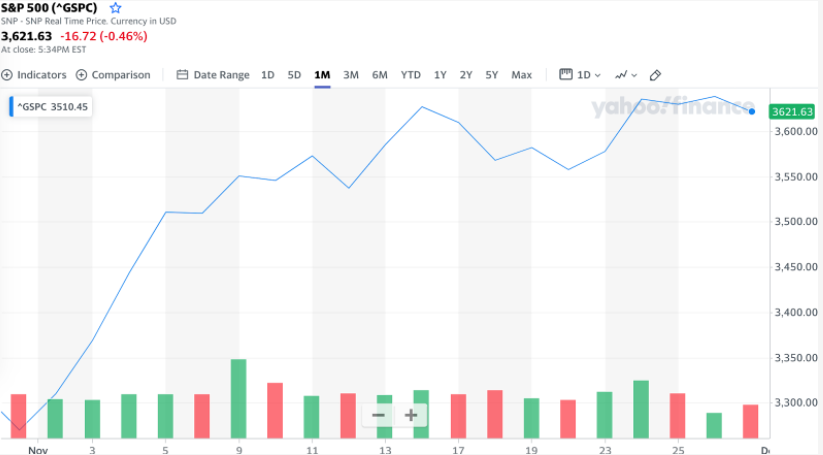The image size is (823, 455).
Task: Show the Max time range
Action: point(521,75)
